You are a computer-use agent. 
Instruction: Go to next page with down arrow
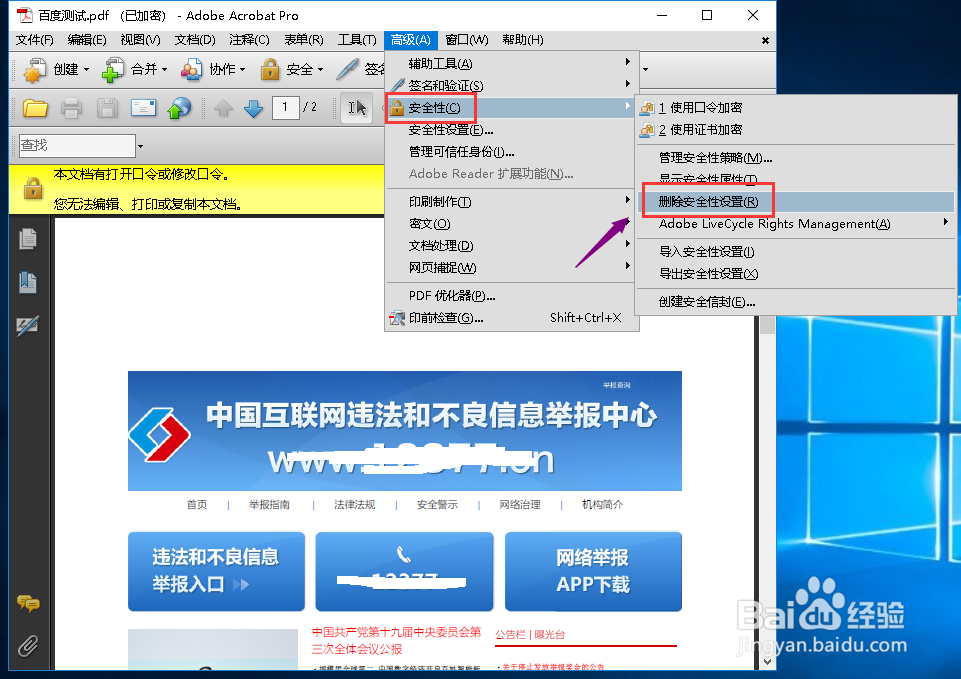tap(253, 109)
